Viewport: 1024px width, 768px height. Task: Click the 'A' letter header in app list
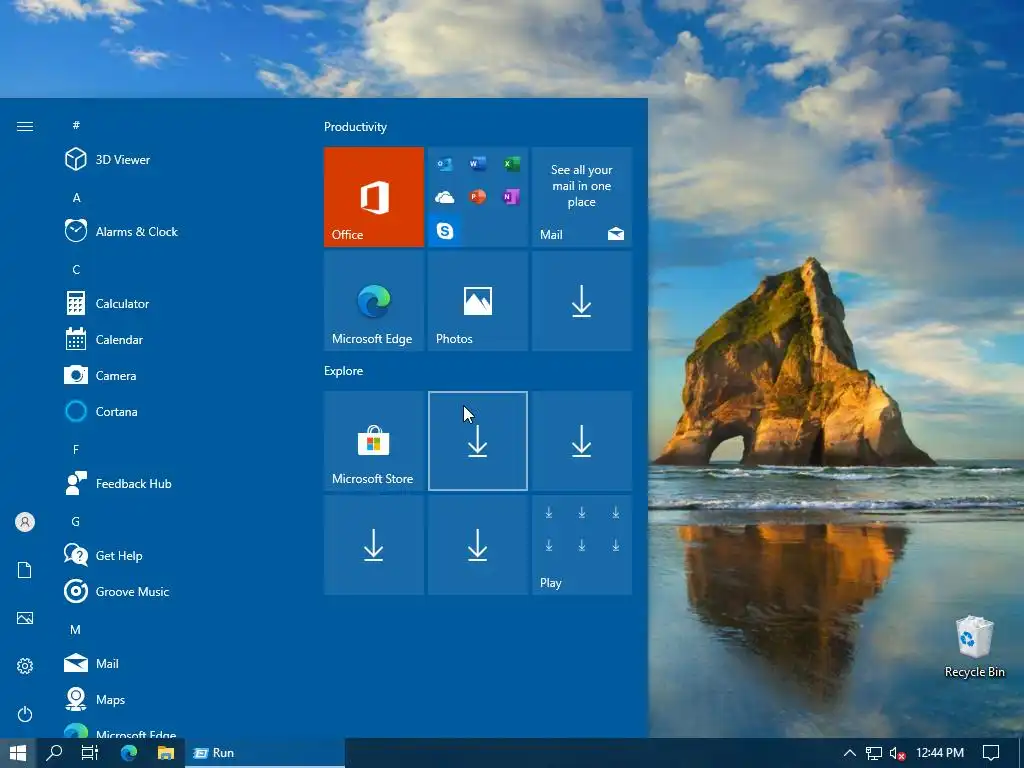(x=76, y=197)
